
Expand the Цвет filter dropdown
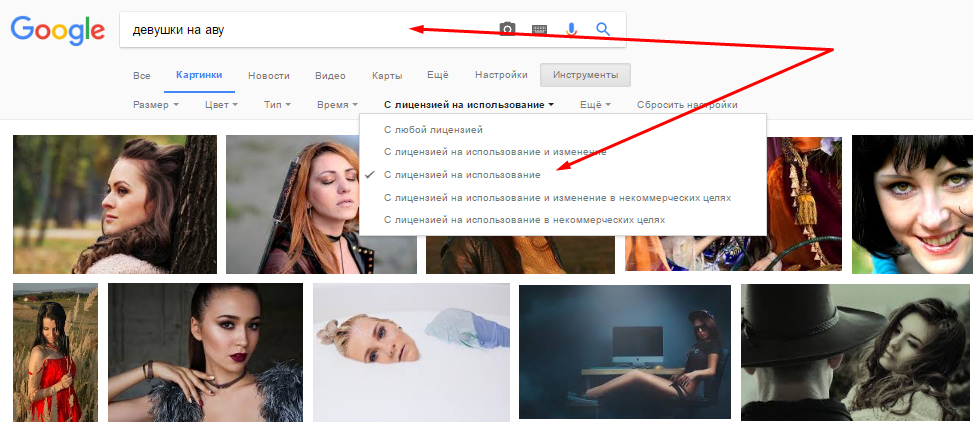220,105
